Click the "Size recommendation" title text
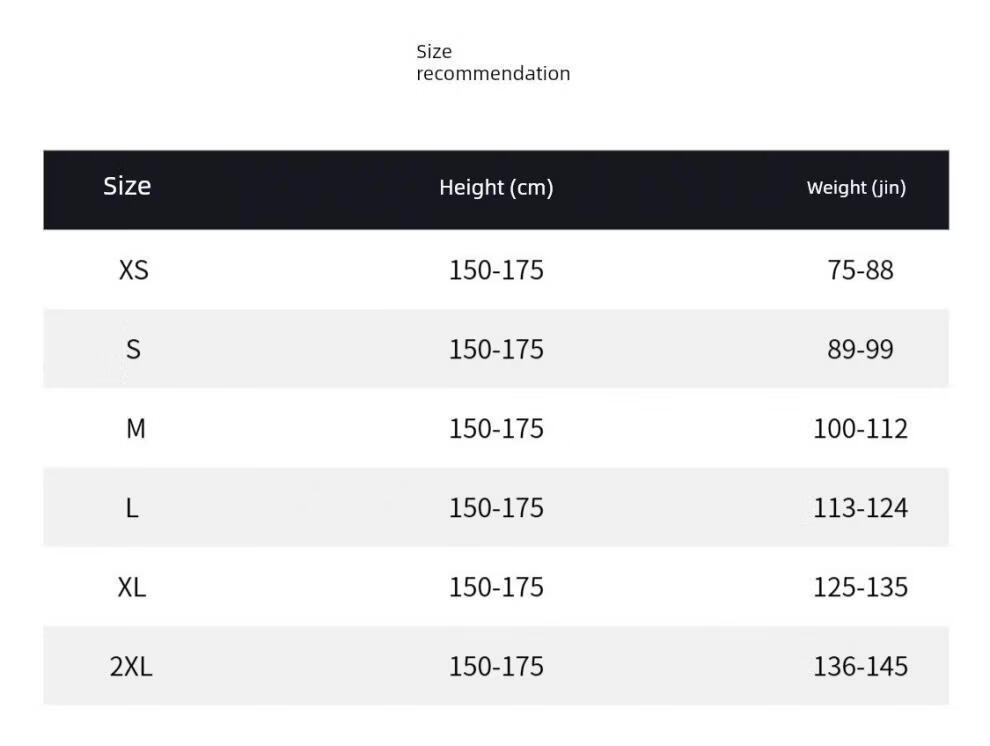 [493, 62]
